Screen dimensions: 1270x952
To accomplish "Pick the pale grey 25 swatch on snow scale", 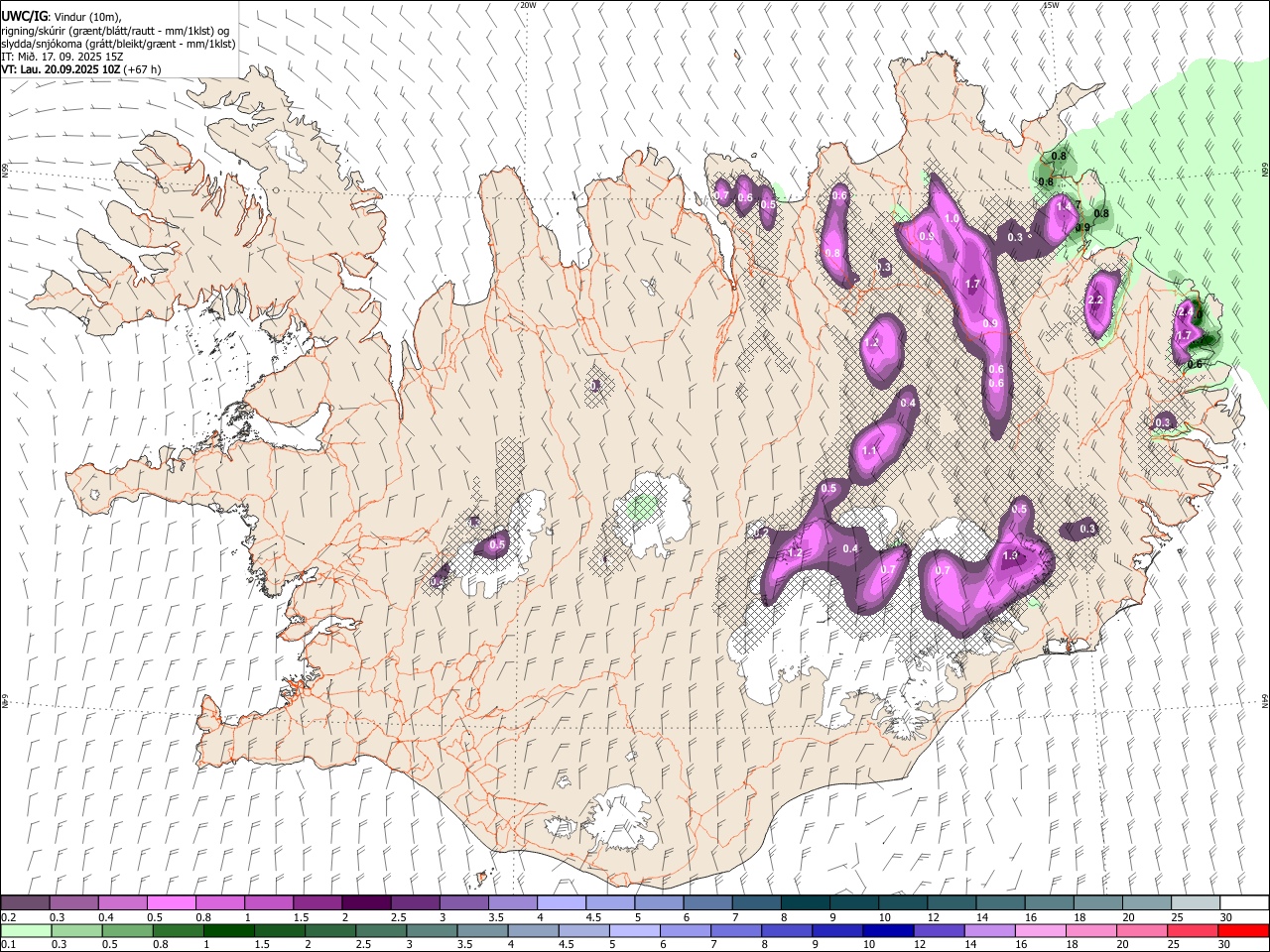I will tap(1196, 903).
